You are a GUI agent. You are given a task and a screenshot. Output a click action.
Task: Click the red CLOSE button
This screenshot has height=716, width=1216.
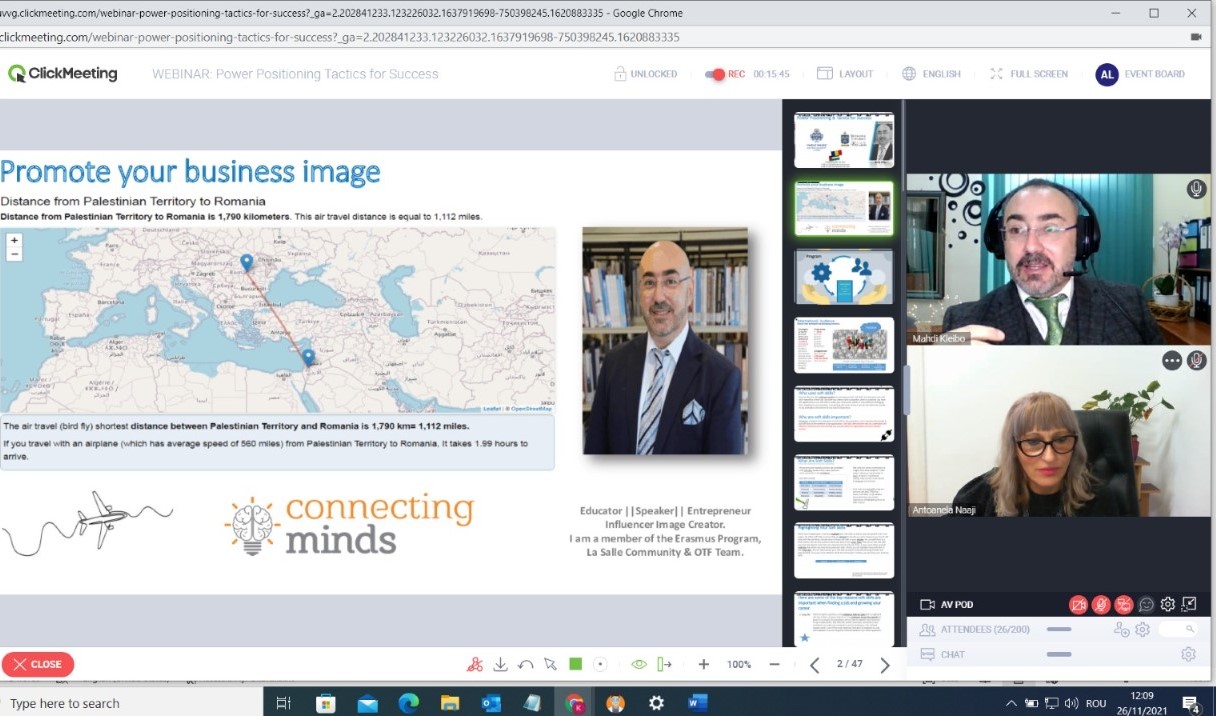38,664
